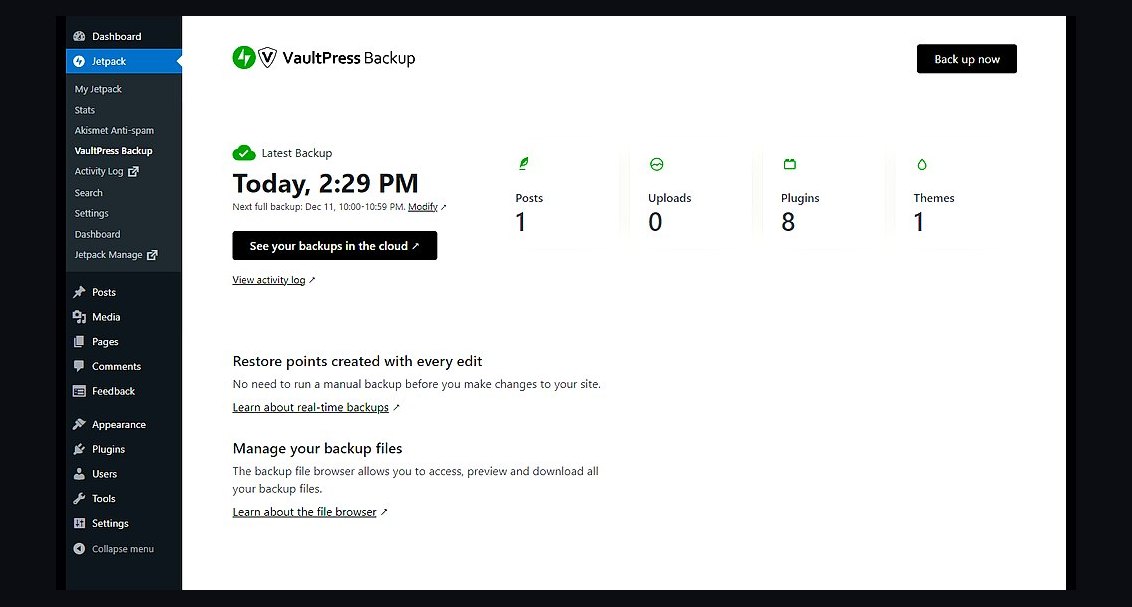Image resolution: width=1132 pixels, height=607 pixels.
Task: Click the Users person icon
Action: pos(79,474)
